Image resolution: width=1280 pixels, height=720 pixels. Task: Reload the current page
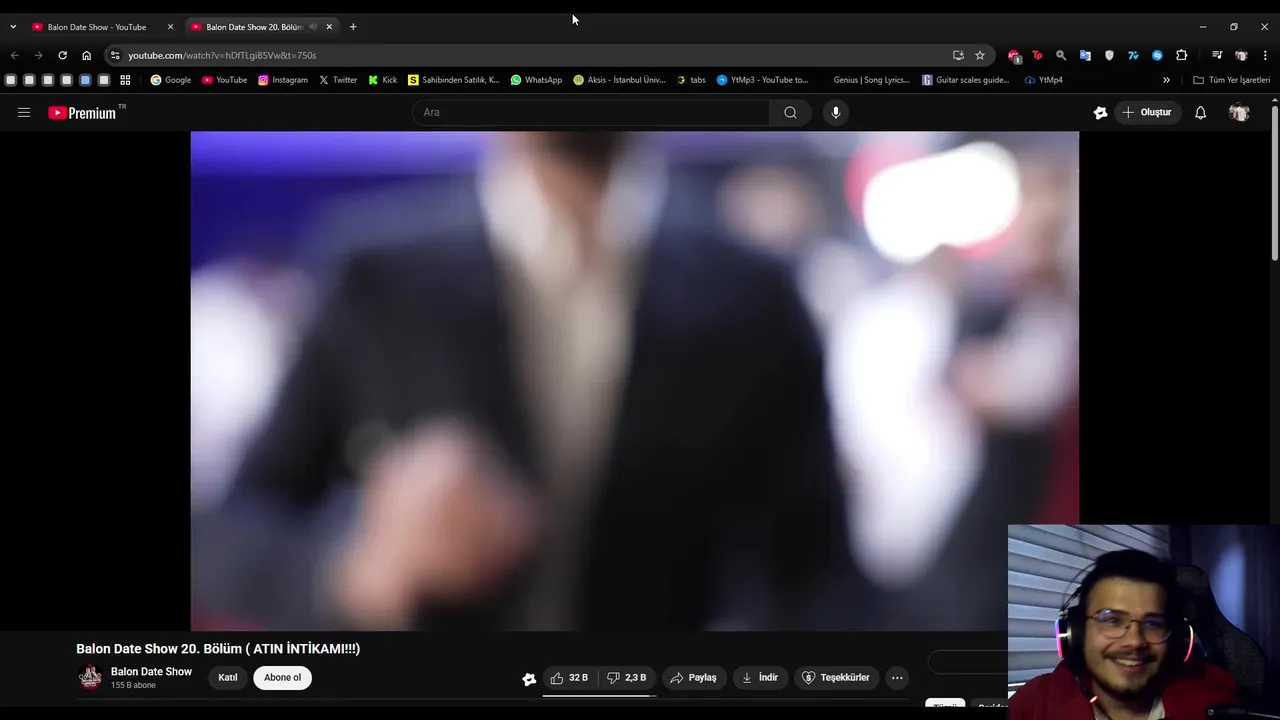(62, 55)
